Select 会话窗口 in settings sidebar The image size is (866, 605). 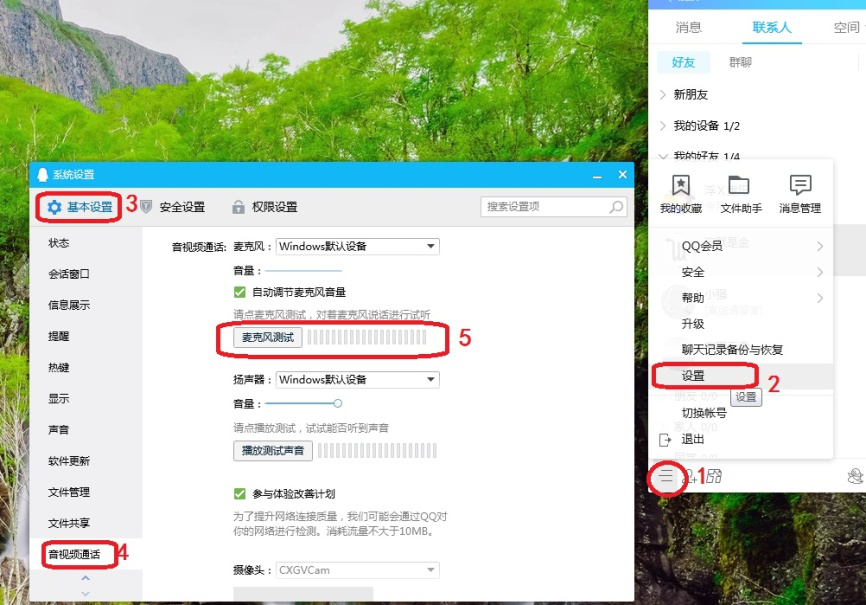(x=69, y=274)
